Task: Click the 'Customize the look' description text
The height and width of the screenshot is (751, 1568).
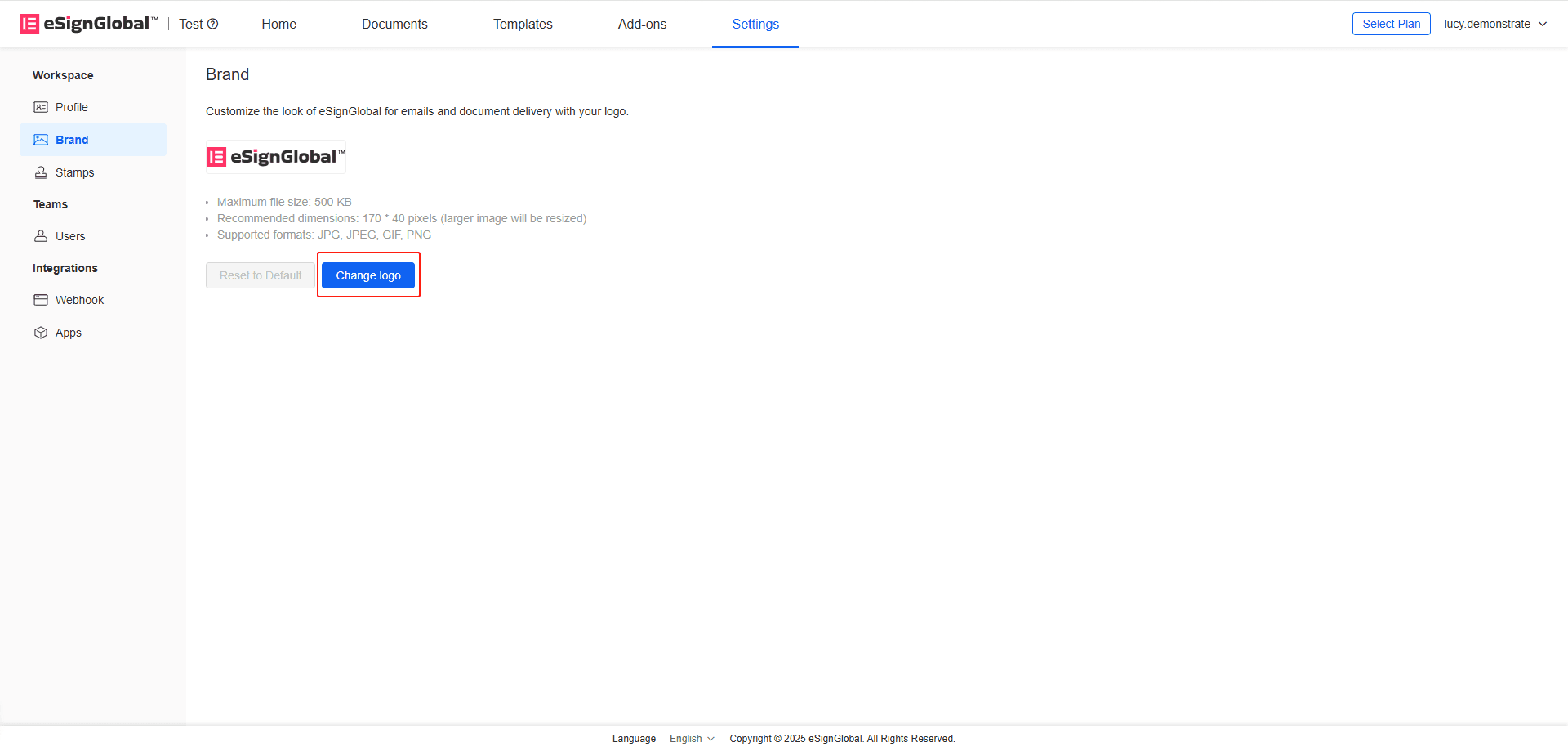Action: [417, 111]
